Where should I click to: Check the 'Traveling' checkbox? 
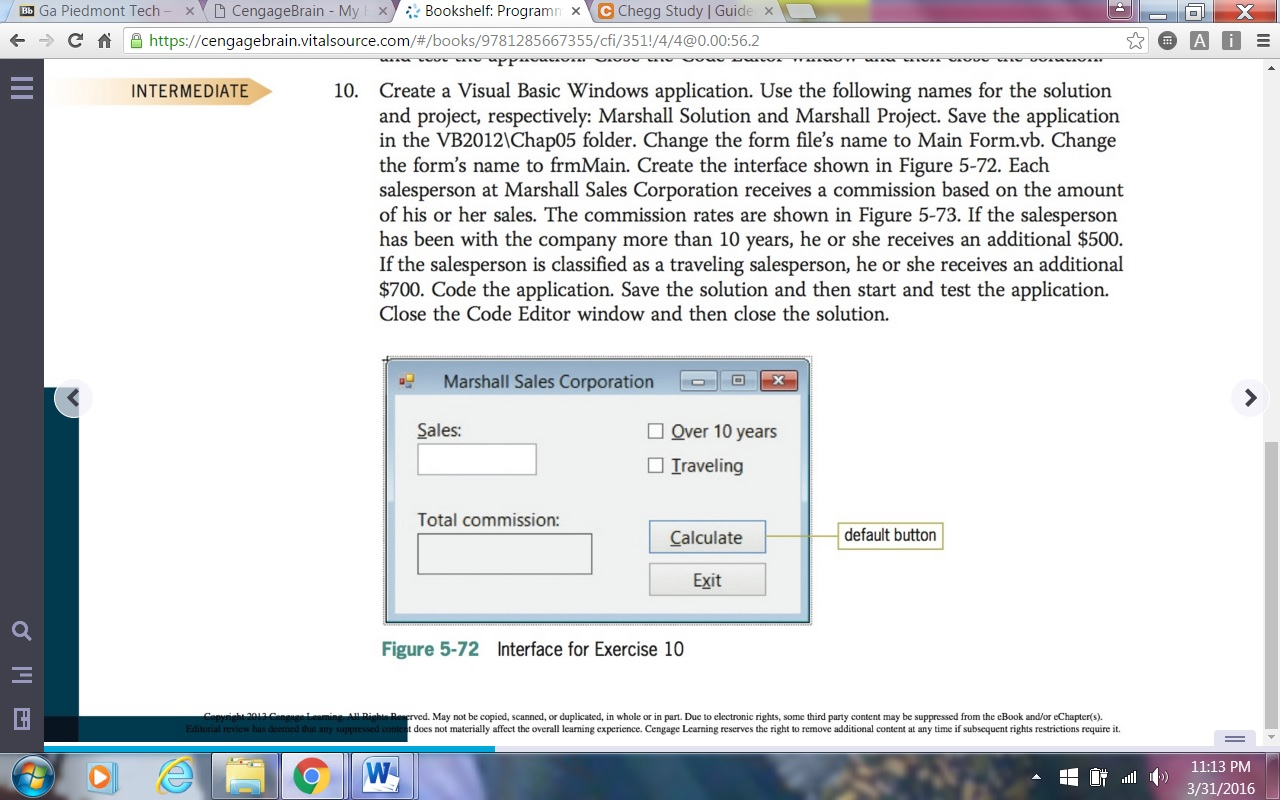[x=656, y=465]
